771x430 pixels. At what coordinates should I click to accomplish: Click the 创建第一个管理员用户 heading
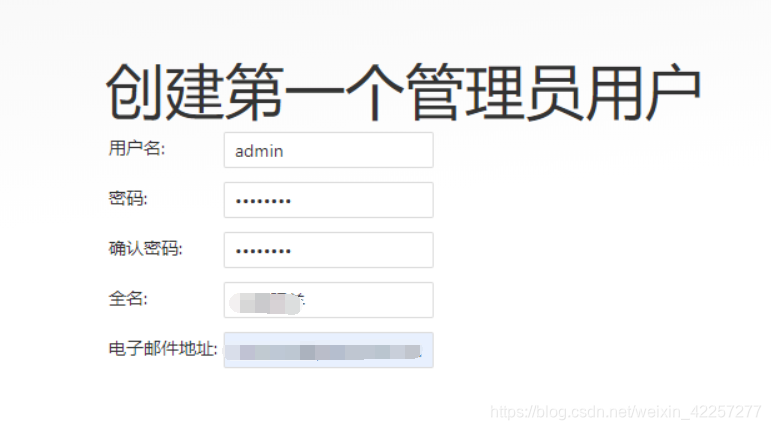click(403, 92)
